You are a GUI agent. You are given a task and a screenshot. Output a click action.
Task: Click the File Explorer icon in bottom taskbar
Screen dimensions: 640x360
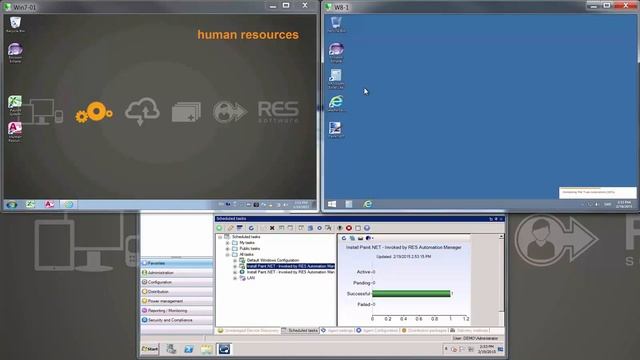pos(207,349)
